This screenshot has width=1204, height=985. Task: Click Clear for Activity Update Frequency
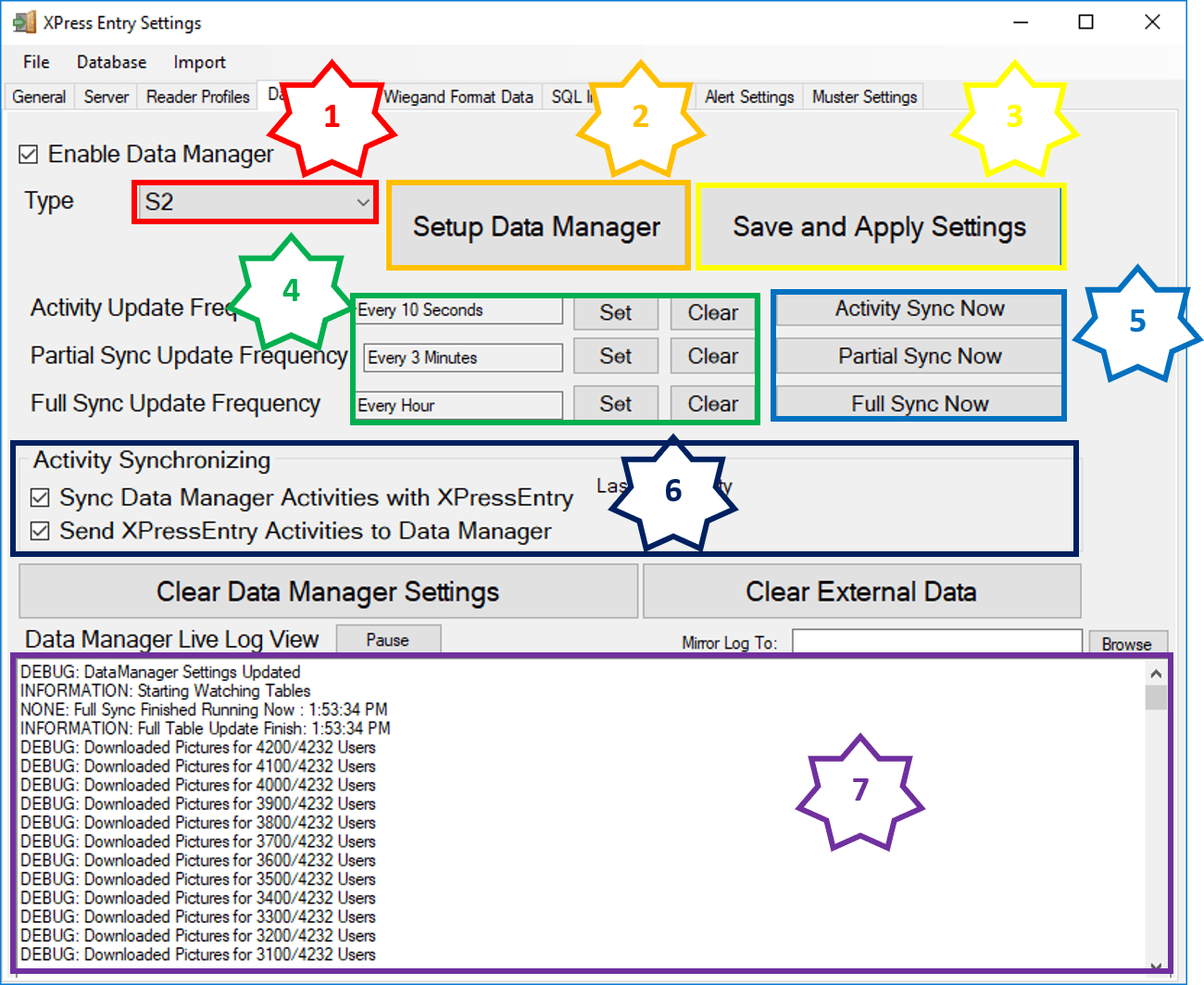712,313
